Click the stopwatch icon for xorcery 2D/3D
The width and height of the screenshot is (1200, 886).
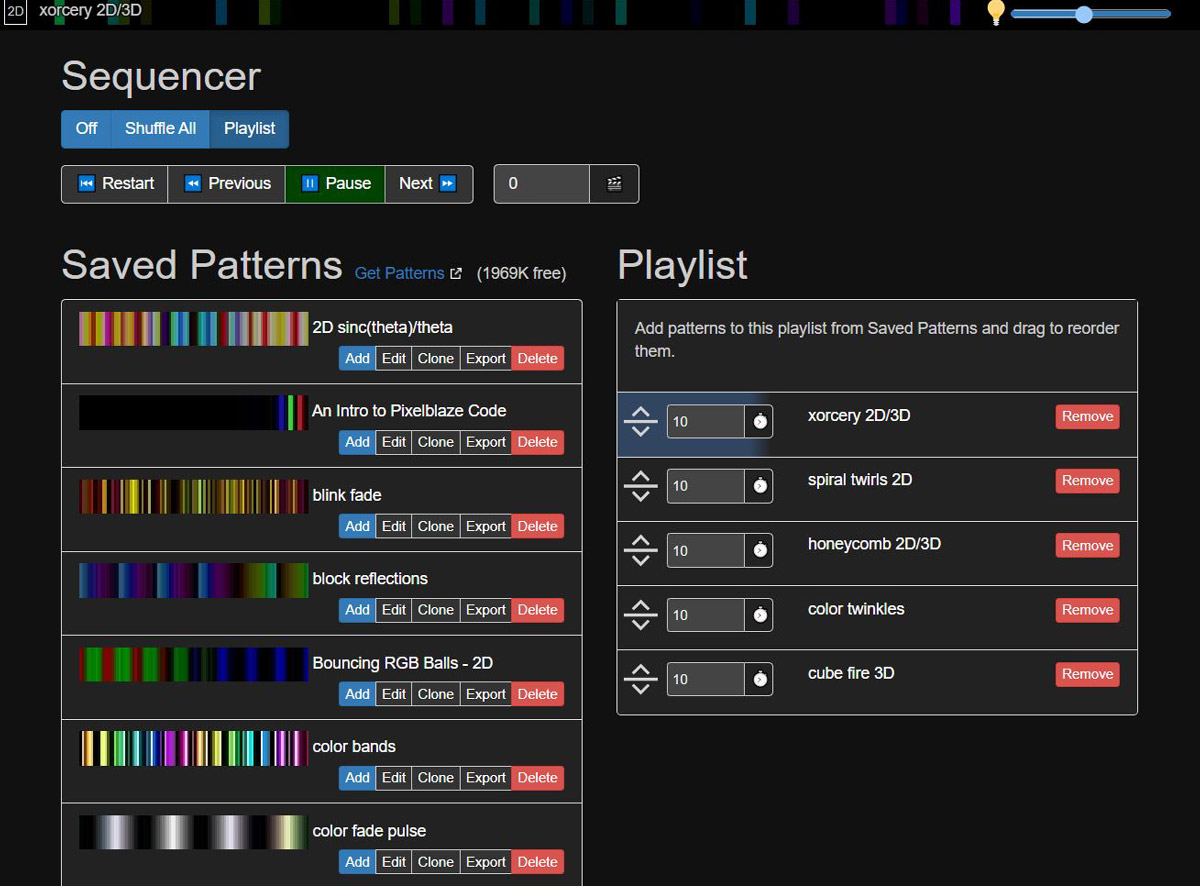[x=759, y=422]
